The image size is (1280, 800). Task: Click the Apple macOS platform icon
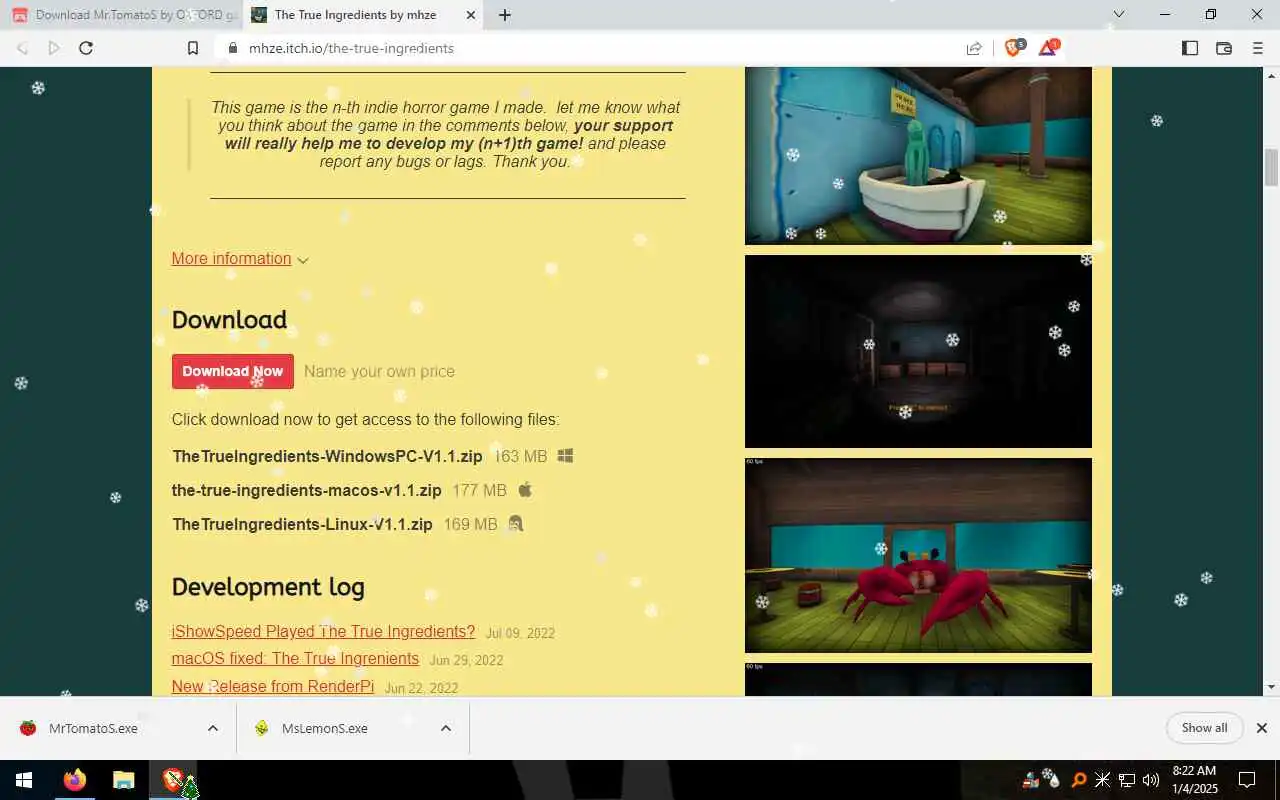pos(525,489)
